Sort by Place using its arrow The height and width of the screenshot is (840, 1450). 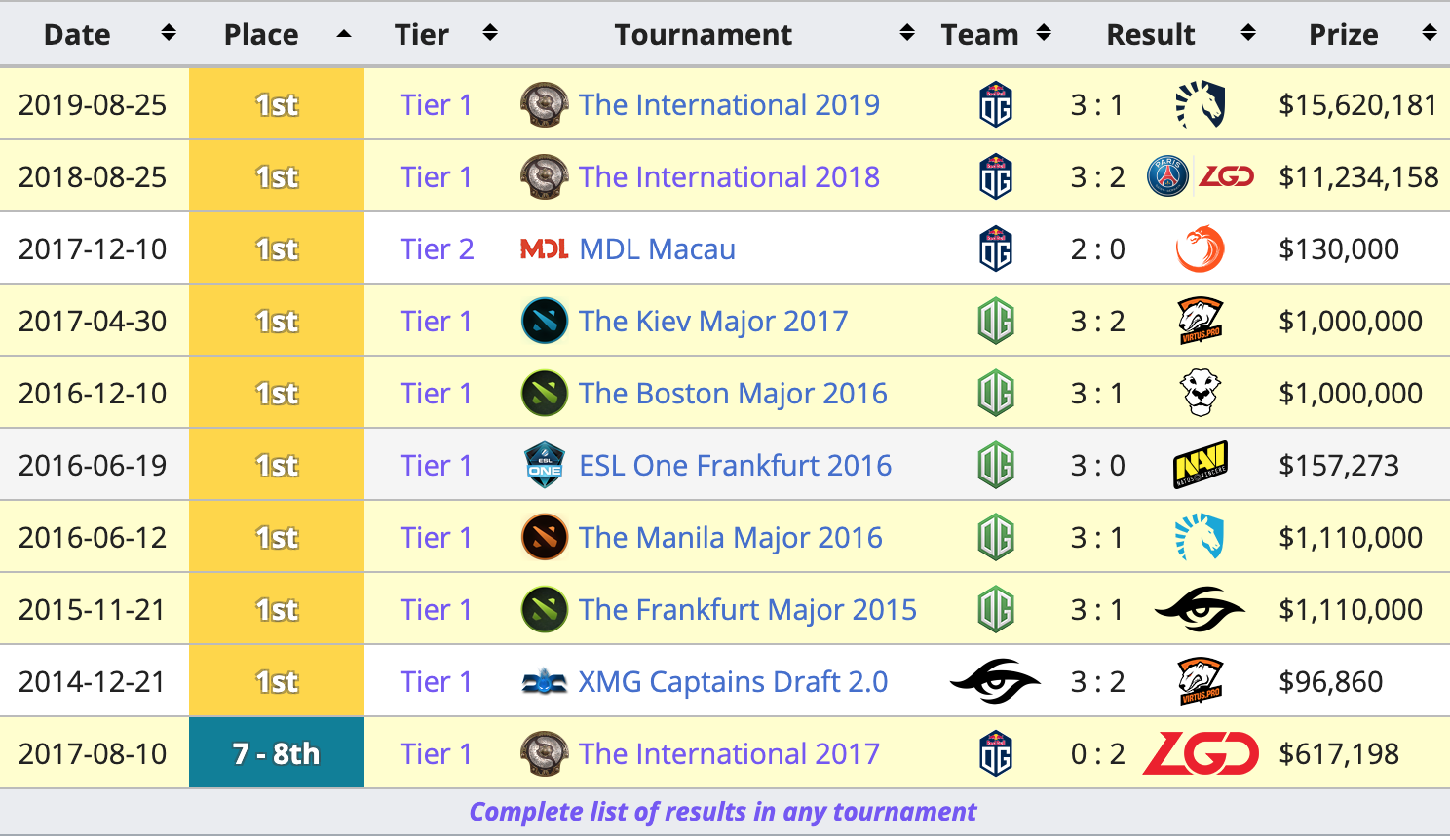pyautogui.click(x=343, y=34)
